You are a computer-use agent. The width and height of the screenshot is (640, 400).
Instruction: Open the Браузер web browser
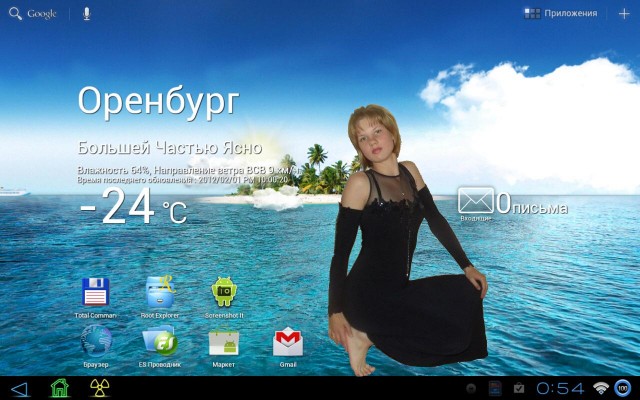pos(95,343)
